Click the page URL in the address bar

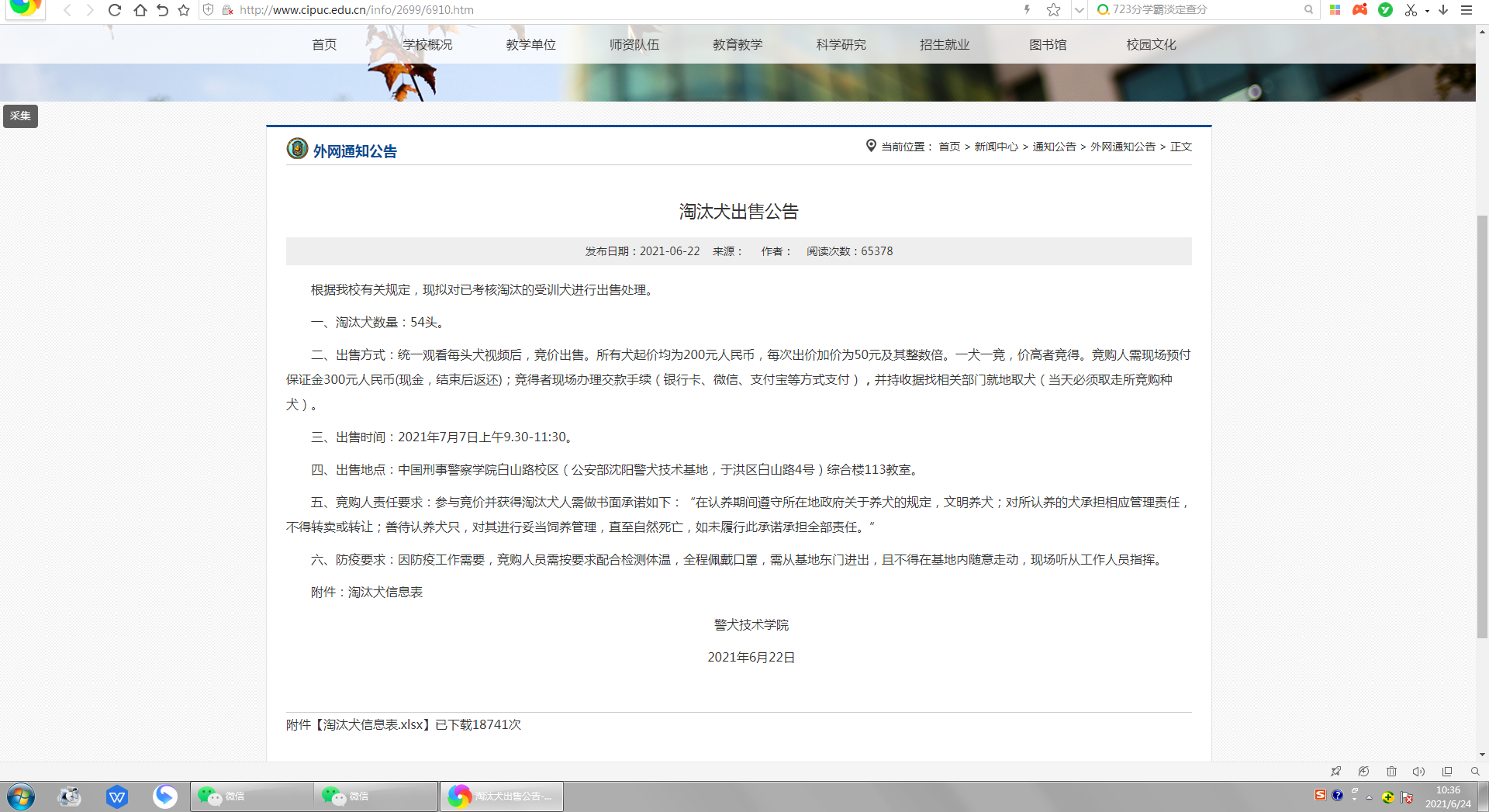357,10
